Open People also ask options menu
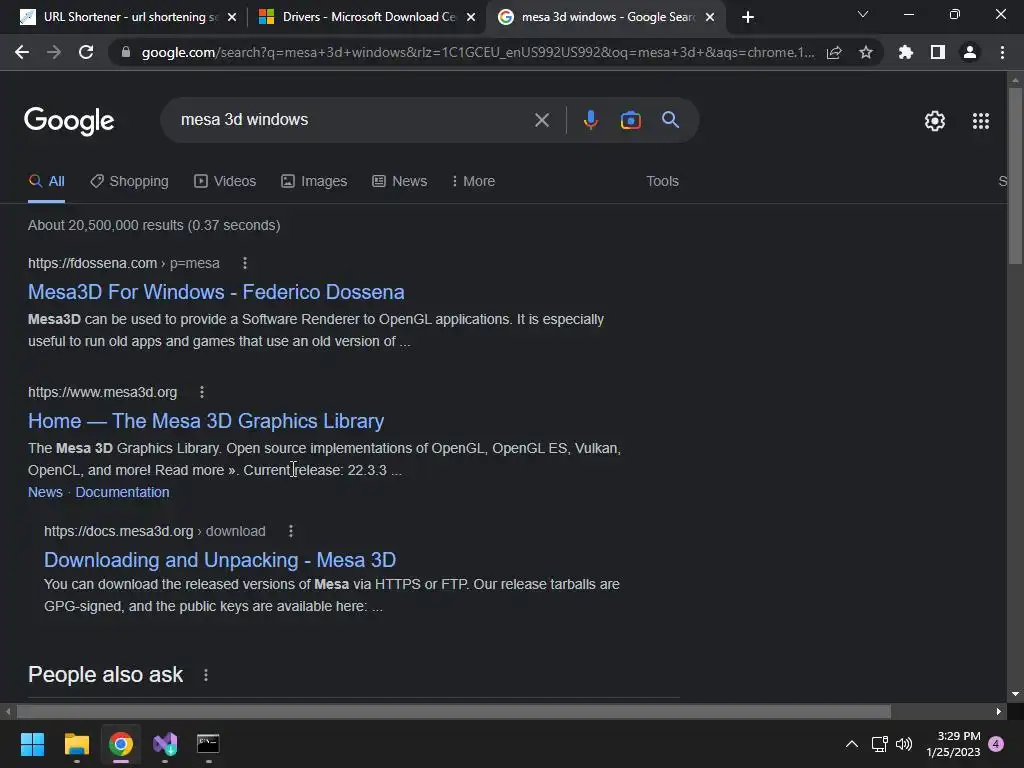1024x768 pixels. [x=206, y=675]
